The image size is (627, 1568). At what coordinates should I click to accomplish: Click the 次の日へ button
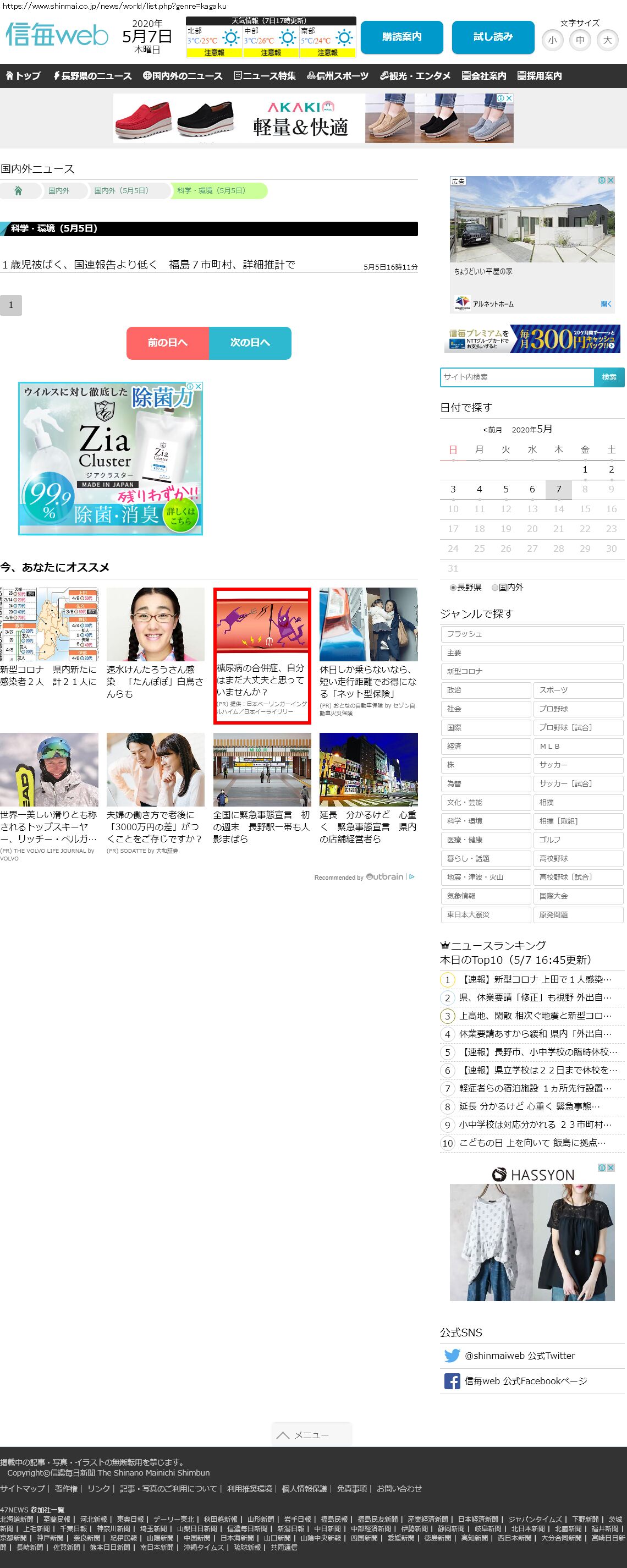click(x=250, y=343)
